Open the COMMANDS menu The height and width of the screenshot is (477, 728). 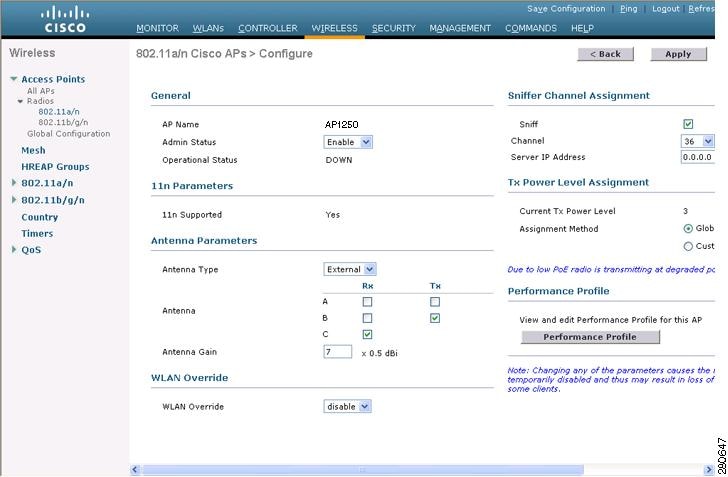[531, 28]
